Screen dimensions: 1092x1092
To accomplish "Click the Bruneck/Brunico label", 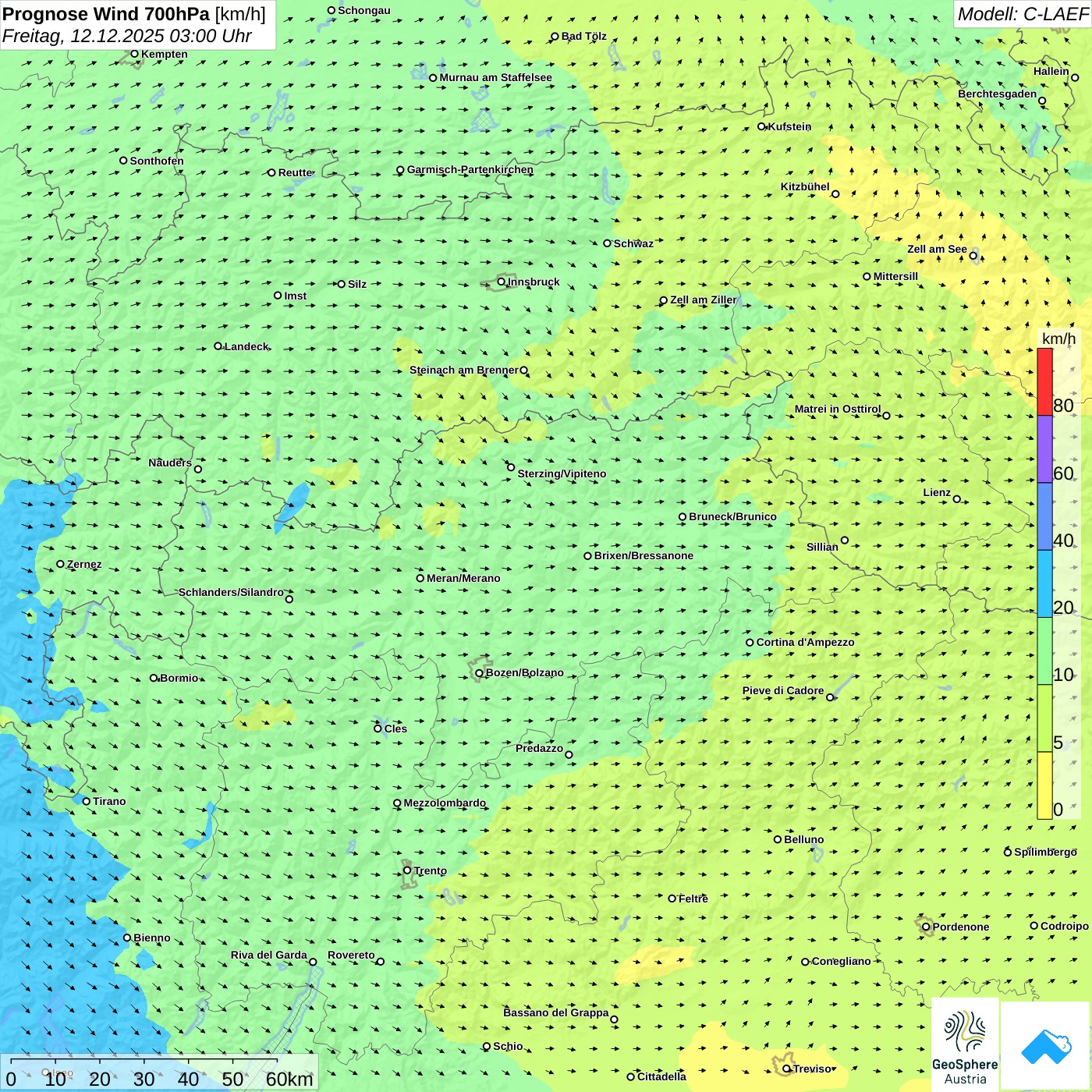I will click(732, 516).
